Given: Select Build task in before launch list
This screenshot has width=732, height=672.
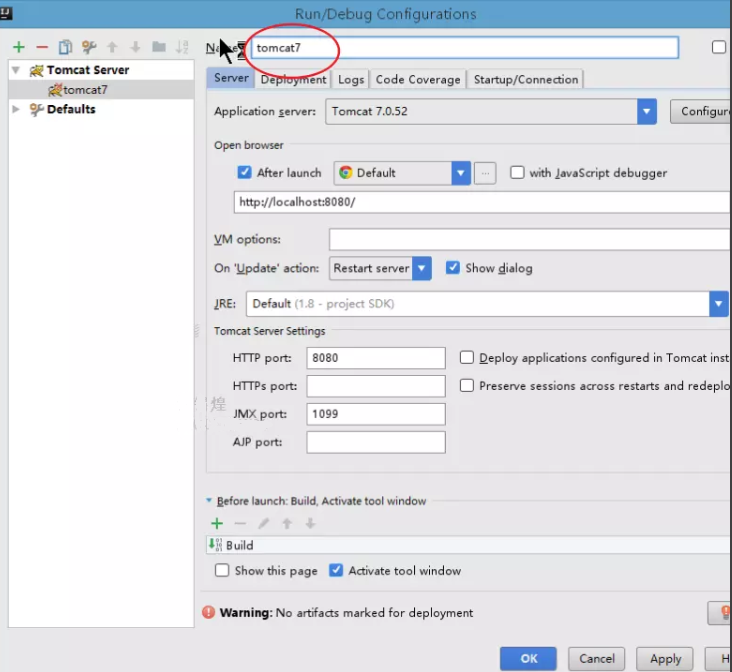Looking at the screenshot, I should tap(468, 545).
